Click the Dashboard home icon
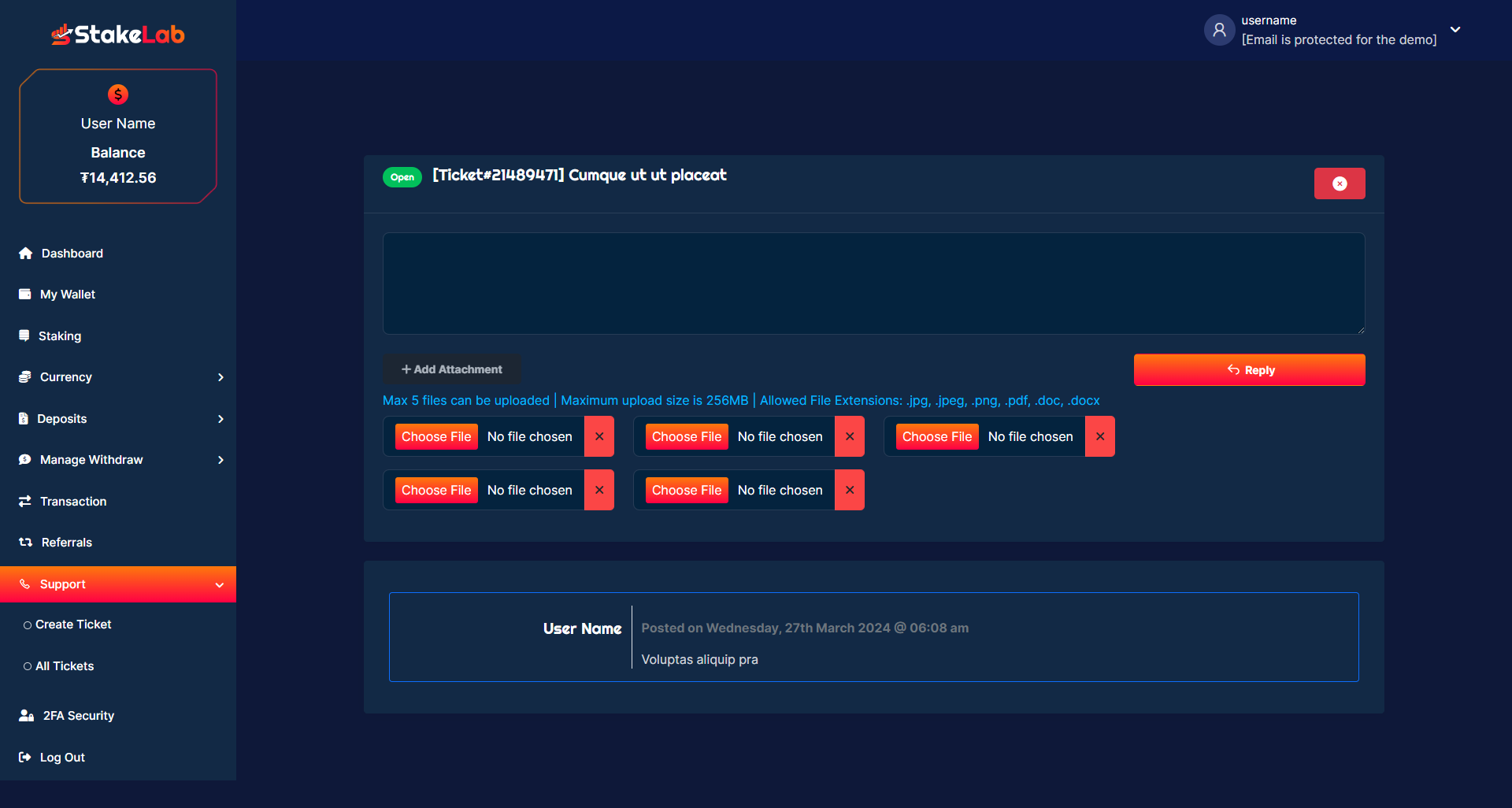The image size is (1512, 808). (x=24, y=253)
